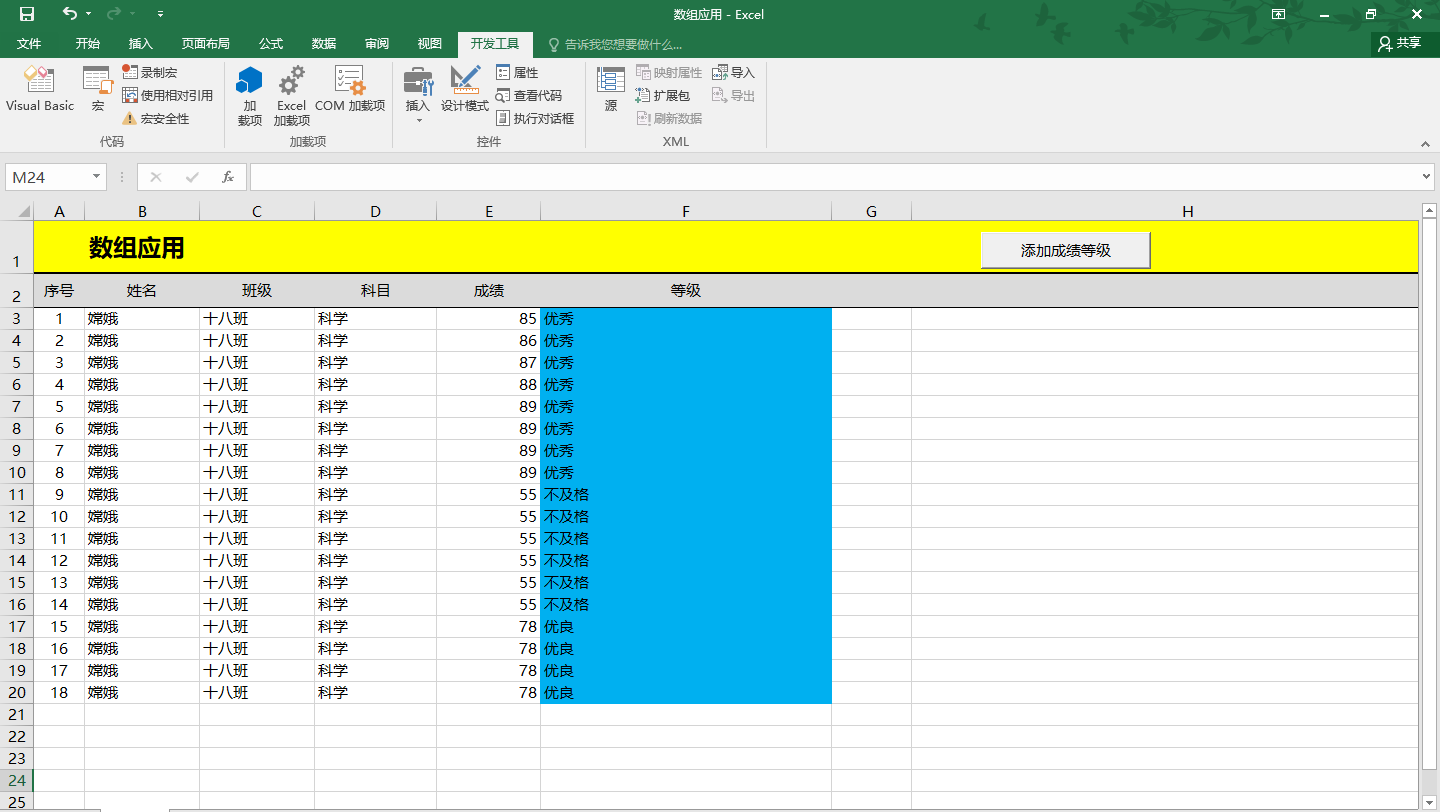
Task: Open macro security (宏安全性) settings
Action: [x=156, y=118]
